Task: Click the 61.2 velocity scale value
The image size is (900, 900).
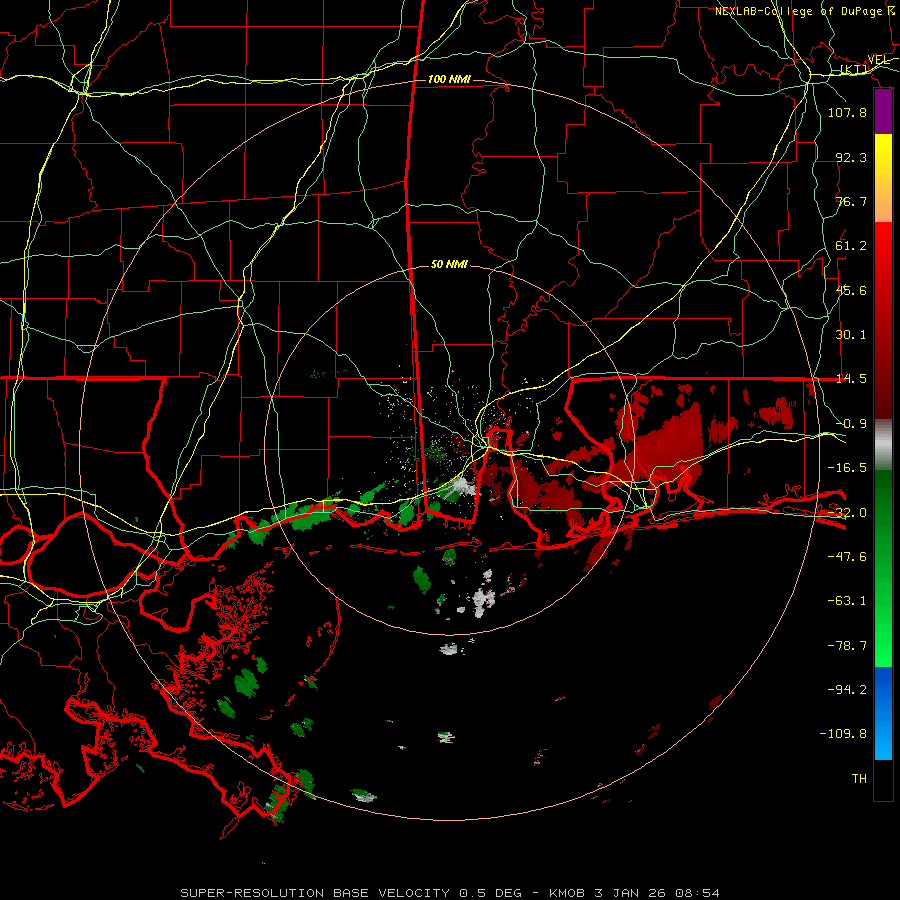Action: (851, 246)
